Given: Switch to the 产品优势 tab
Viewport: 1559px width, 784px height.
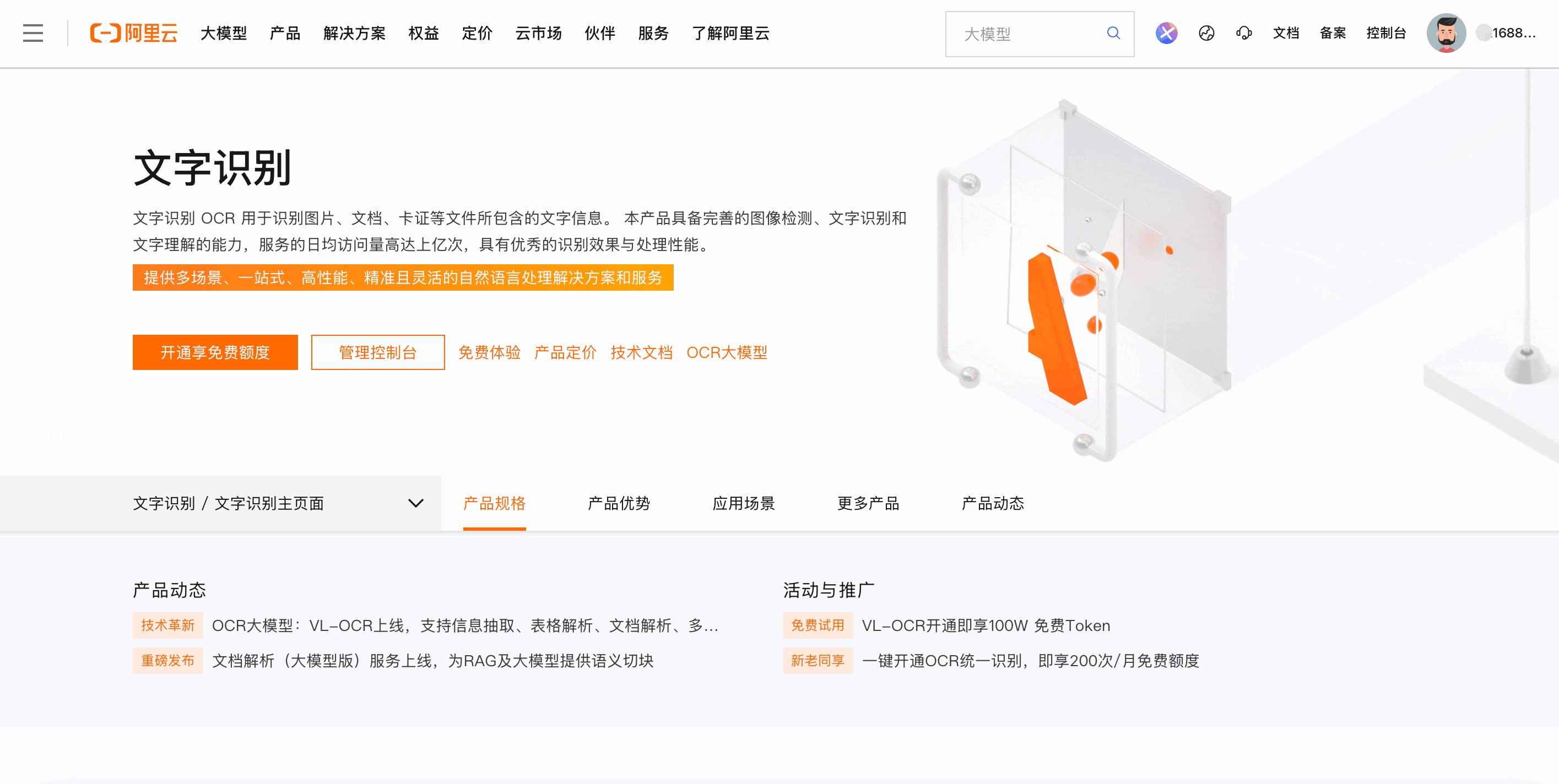Looking at the screenshot, I should [x=619, y=503].
